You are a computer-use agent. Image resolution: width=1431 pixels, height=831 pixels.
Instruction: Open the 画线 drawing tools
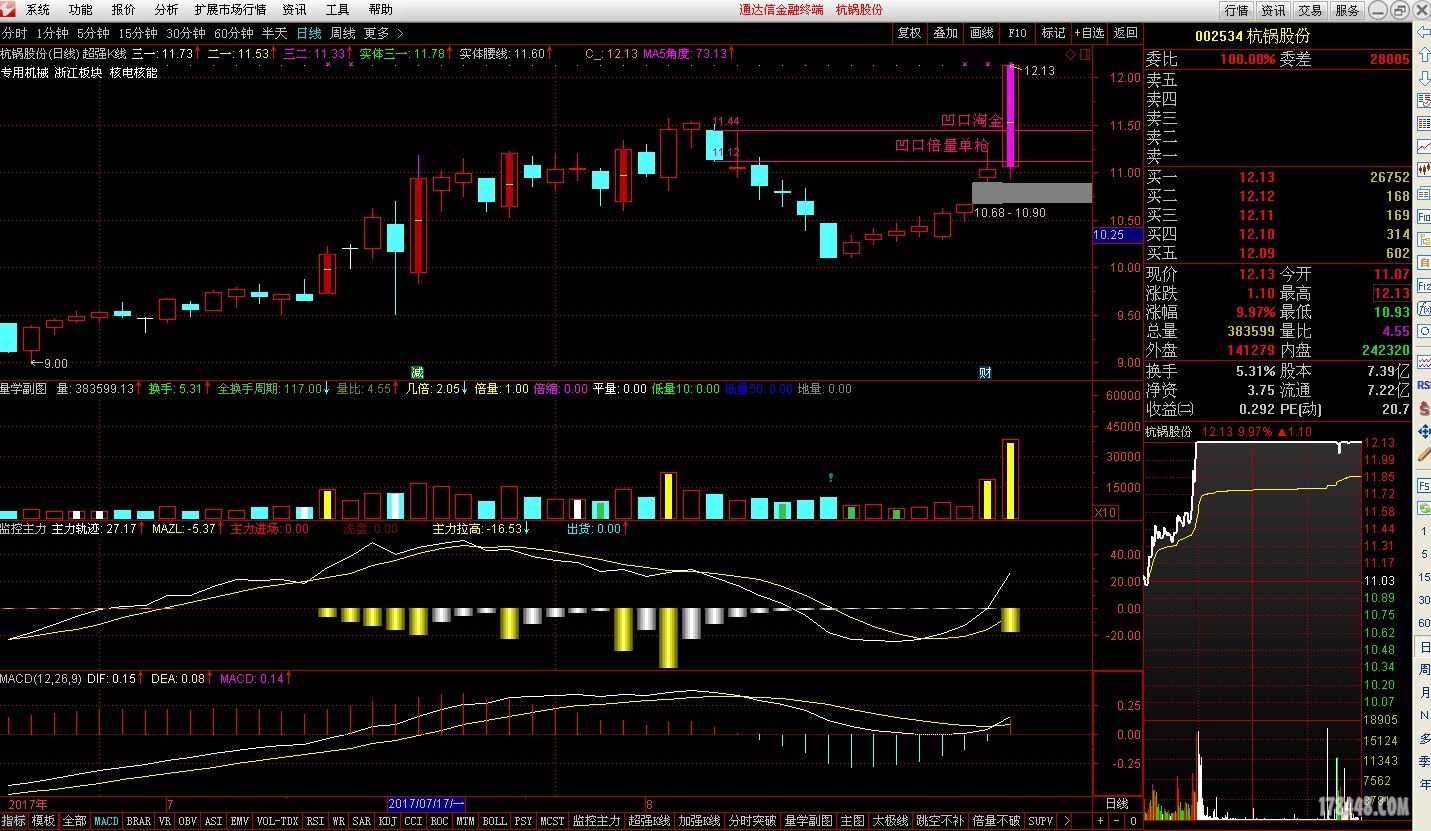pyautogui.click(x=981, y=33)
